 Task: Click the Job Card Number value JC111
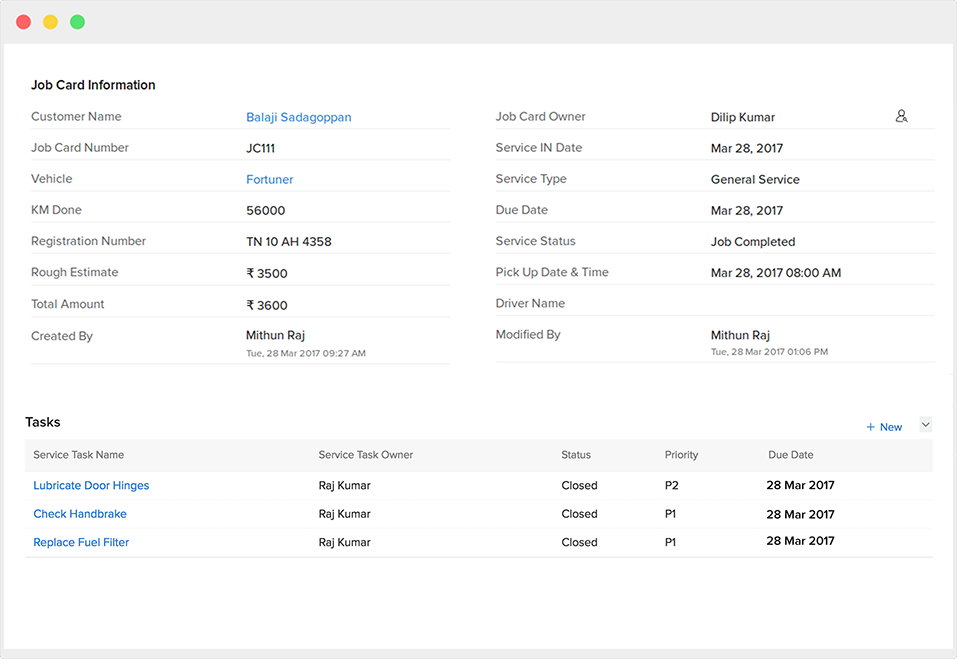[x=260, y=148]
